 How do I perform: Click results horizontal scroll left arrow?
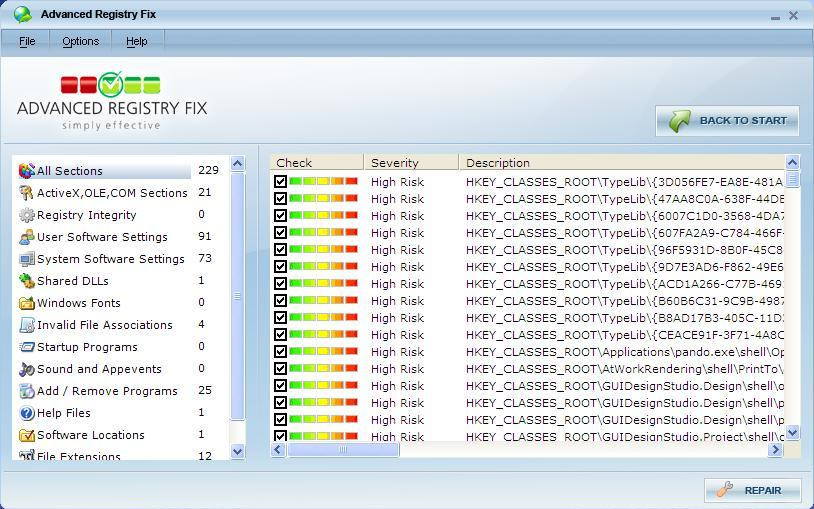(x=278, y=449)
